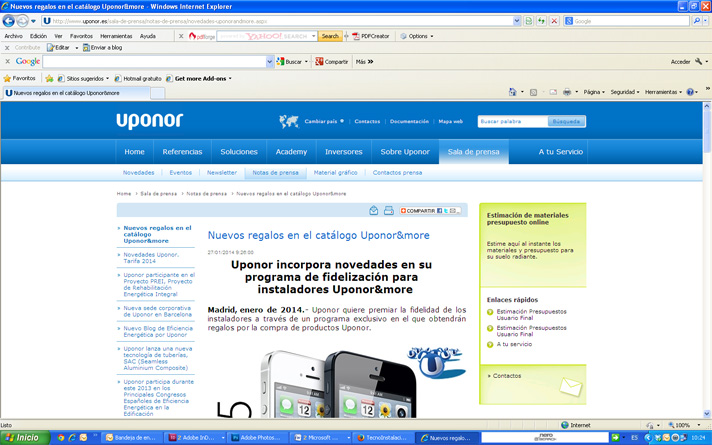
Task: Click in the Google toolbar search field
Action: point(154,61)
